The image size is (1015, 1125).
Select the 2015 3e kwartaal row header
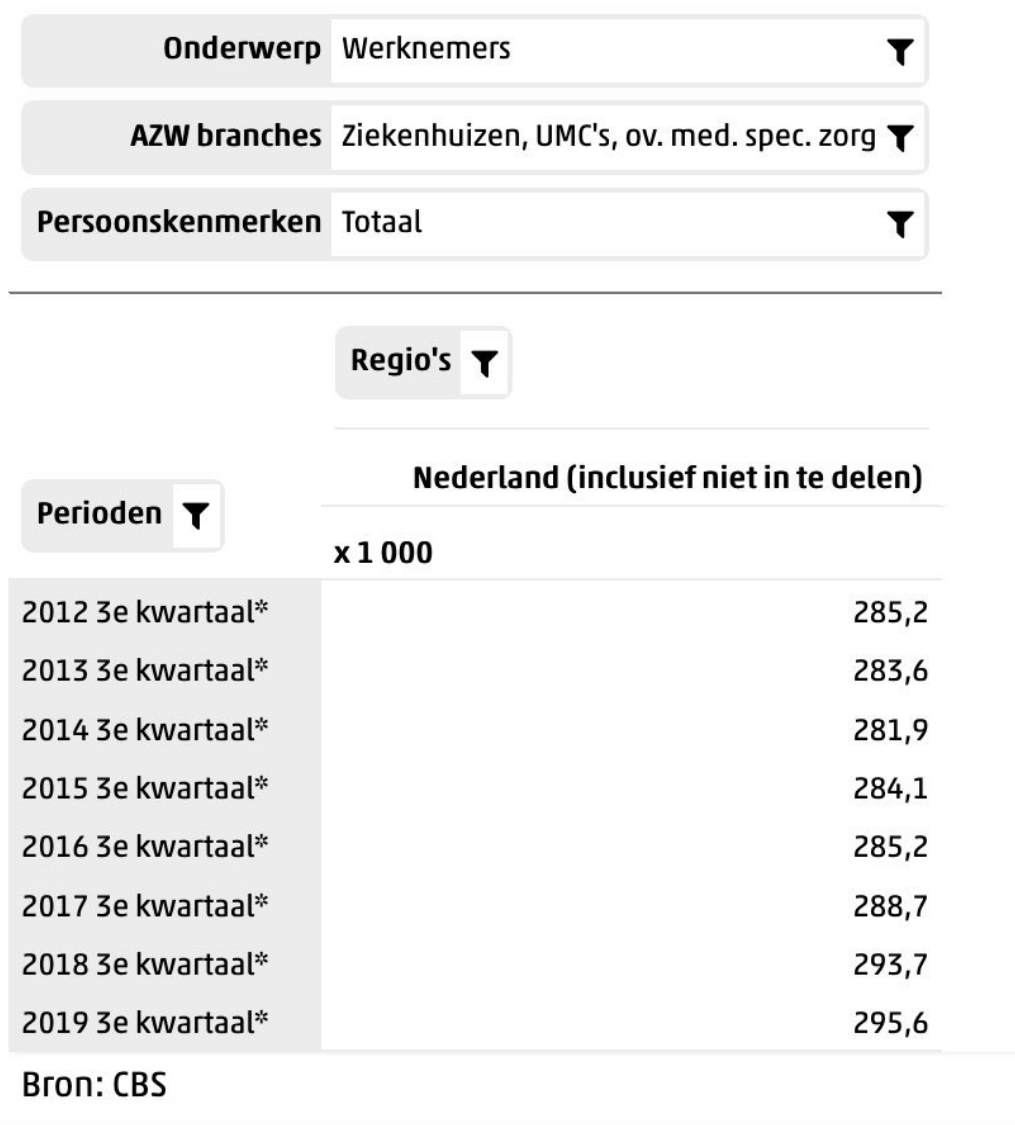pyautogui.click(x=146, y=788)
